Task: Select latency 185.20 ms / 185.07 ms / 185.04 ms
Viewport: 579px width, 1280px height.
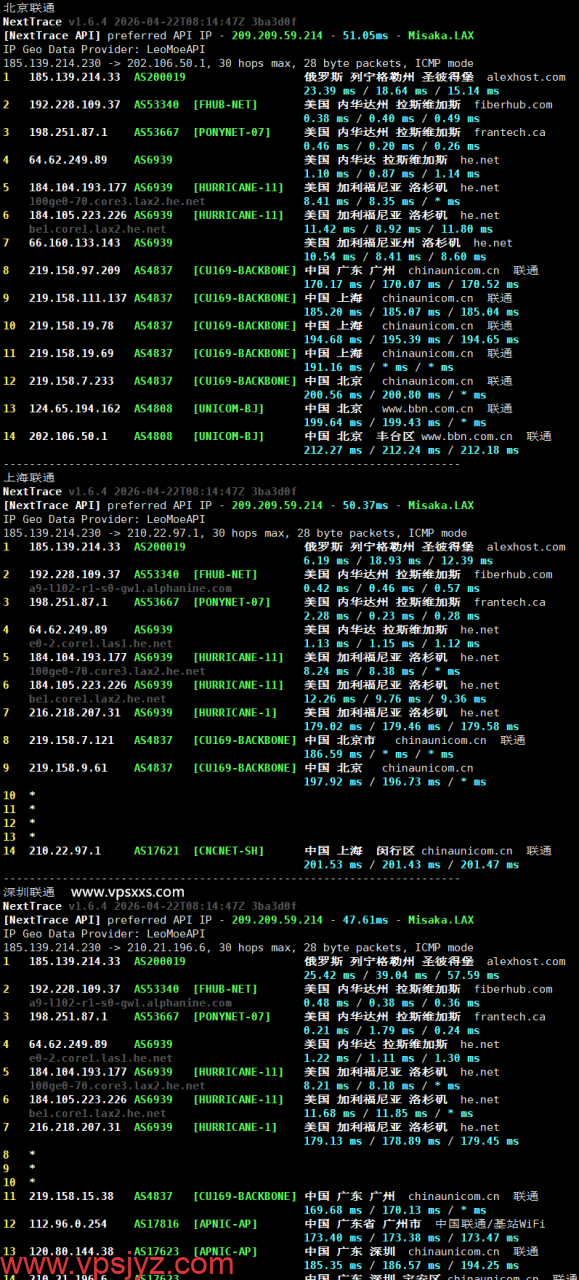Action: pyautogui.click(x=411, y=312)
